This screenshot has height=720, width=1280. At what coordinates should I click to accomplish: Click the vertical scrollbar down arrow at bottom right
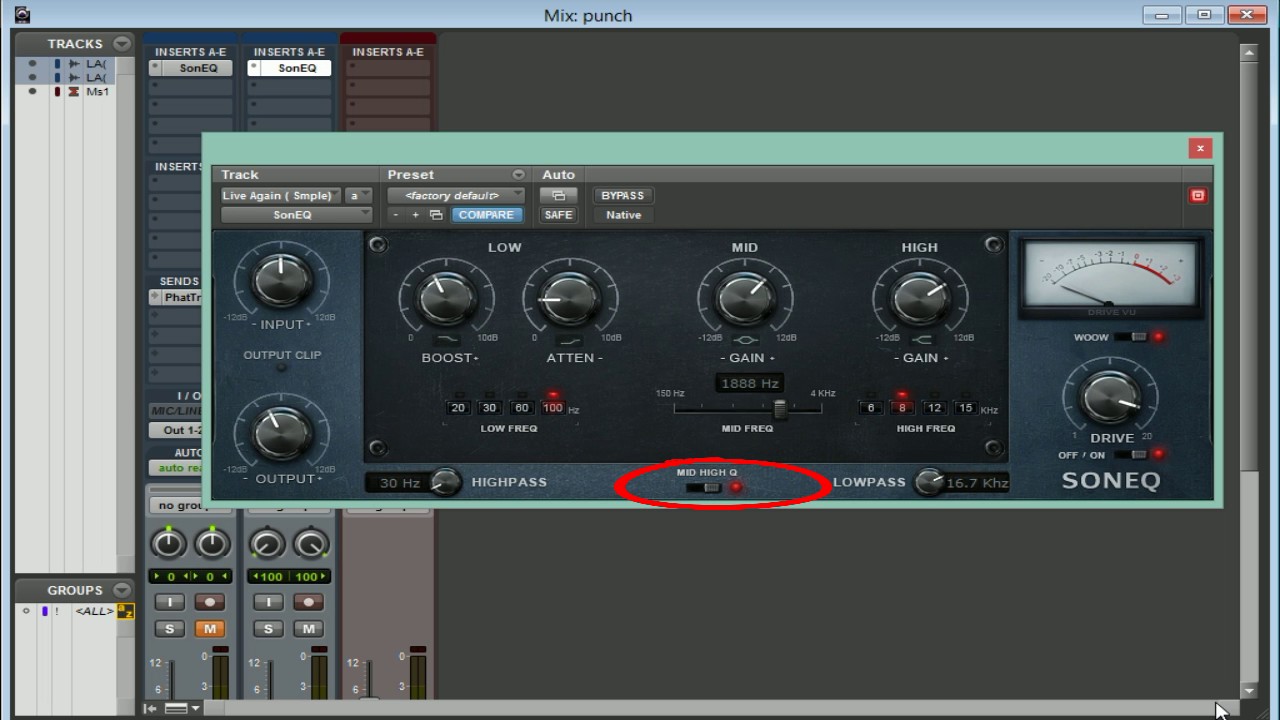coord(1248,691)
